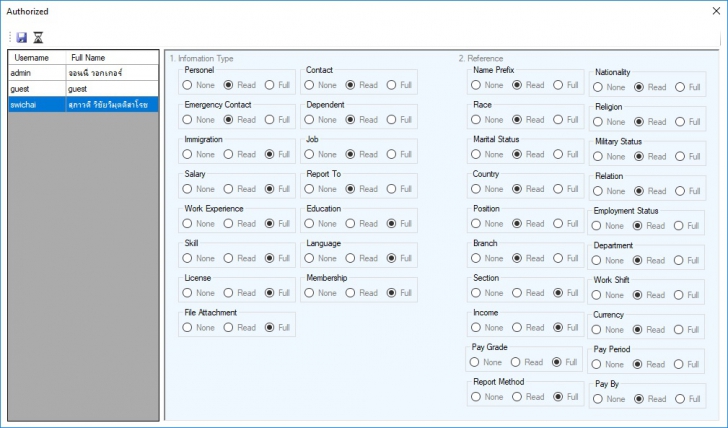Set Contact to Full
The width and height of the screenshot is (728, 428).
(400, 85)
